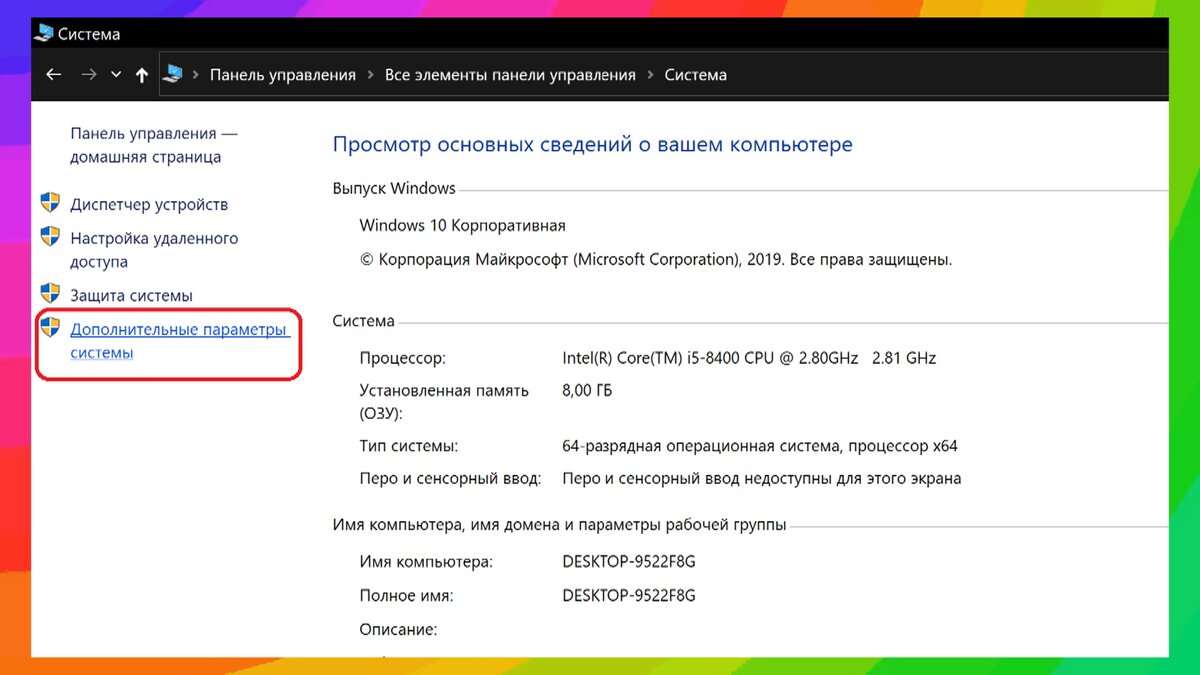
Task: Select Windows 10 Корпоративная text
Action: click(x=462, y=225)
